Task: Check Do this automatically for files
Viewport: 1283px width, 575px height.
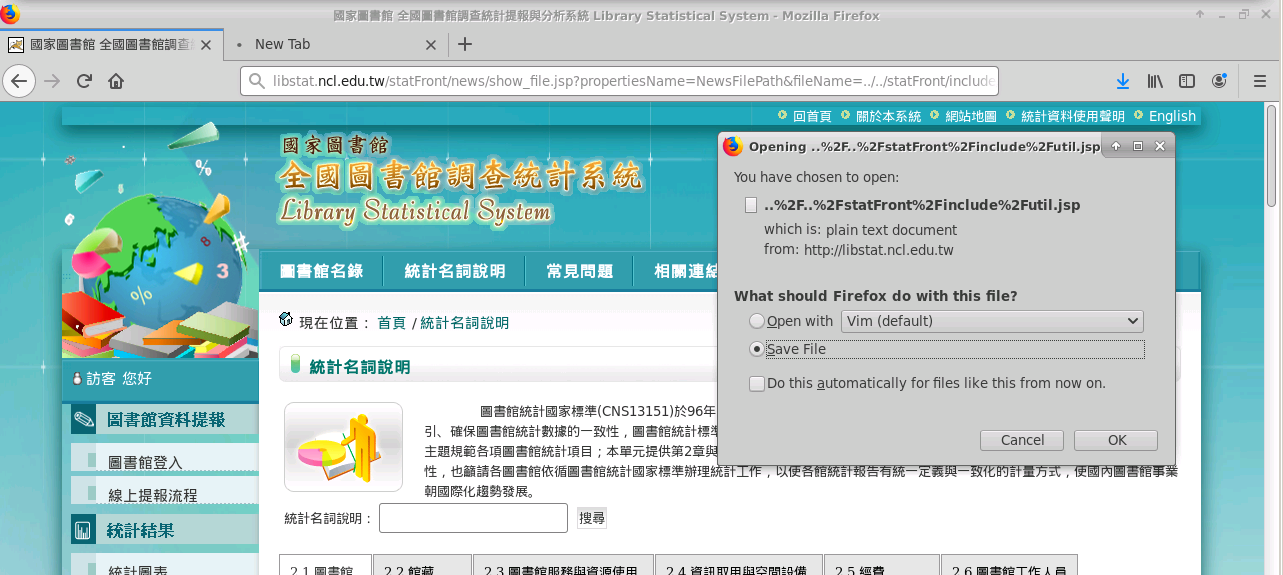Action: pyautogui.click(x=757, y=383)
